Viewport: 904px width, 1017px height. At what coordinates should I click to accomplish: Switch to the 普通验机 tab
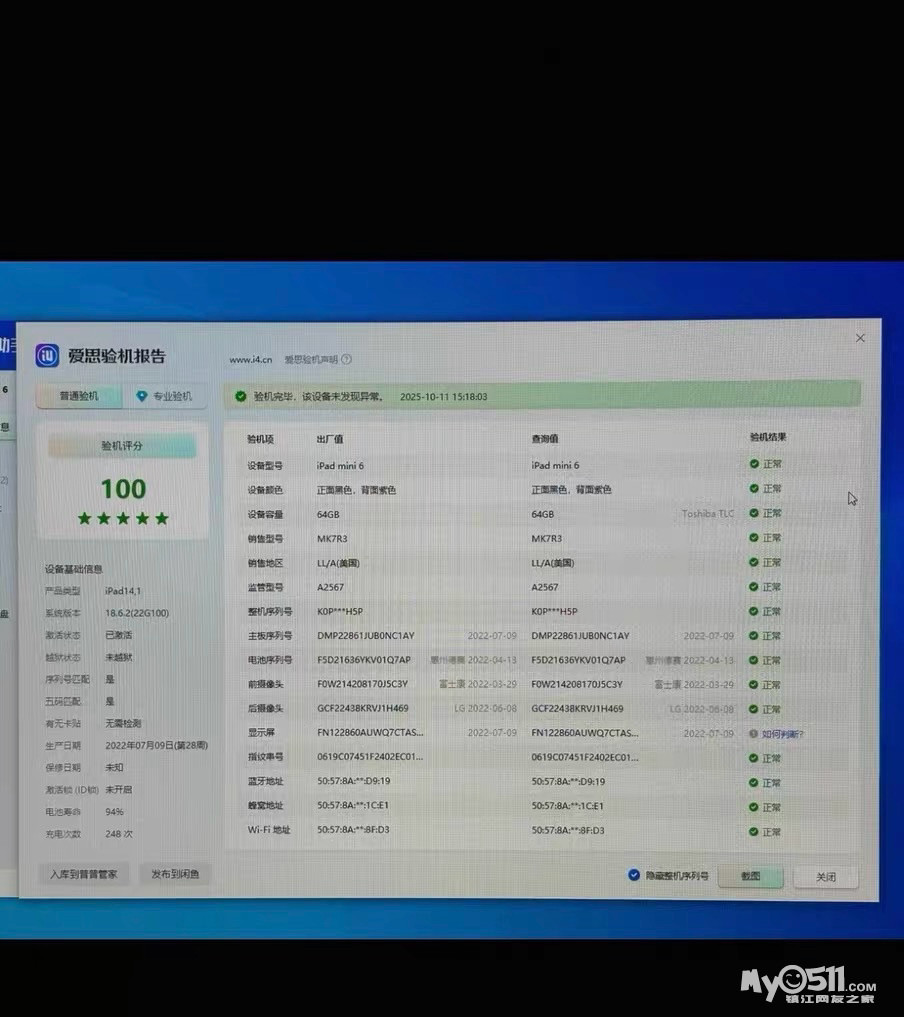(79, 397)
